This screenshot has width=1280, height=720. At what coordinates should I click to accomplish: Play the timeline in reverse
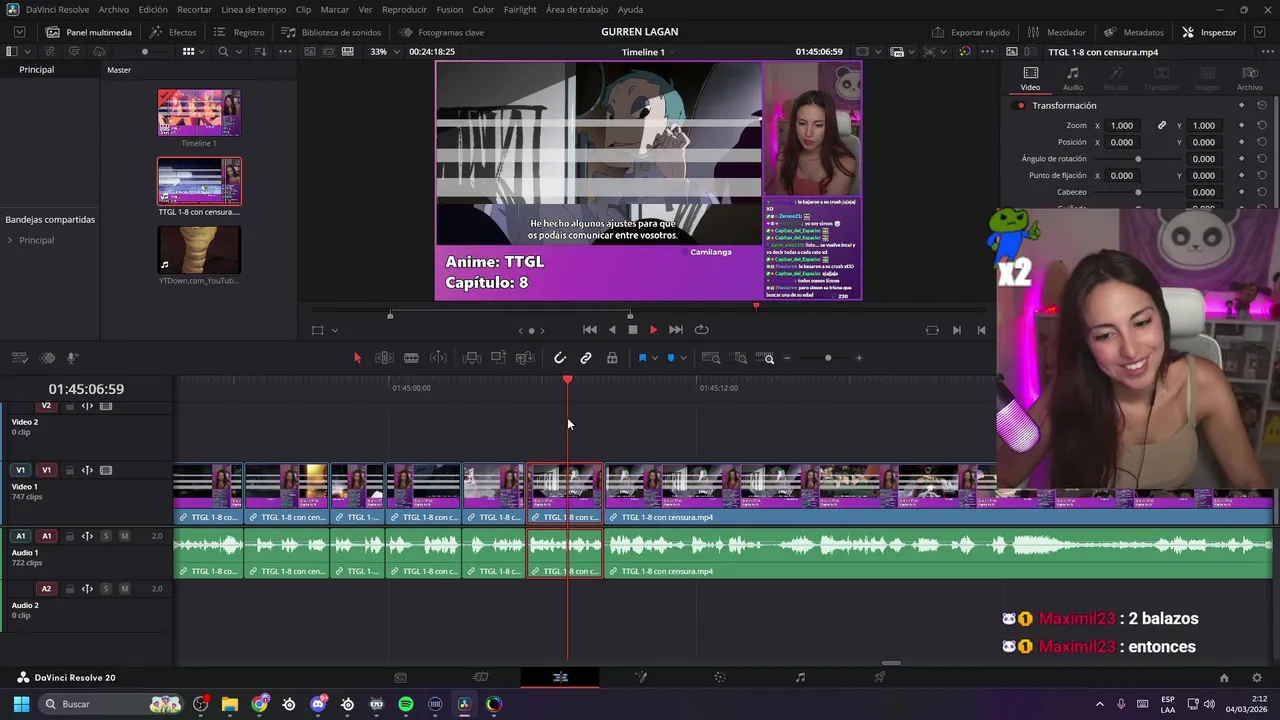(612, 330)
